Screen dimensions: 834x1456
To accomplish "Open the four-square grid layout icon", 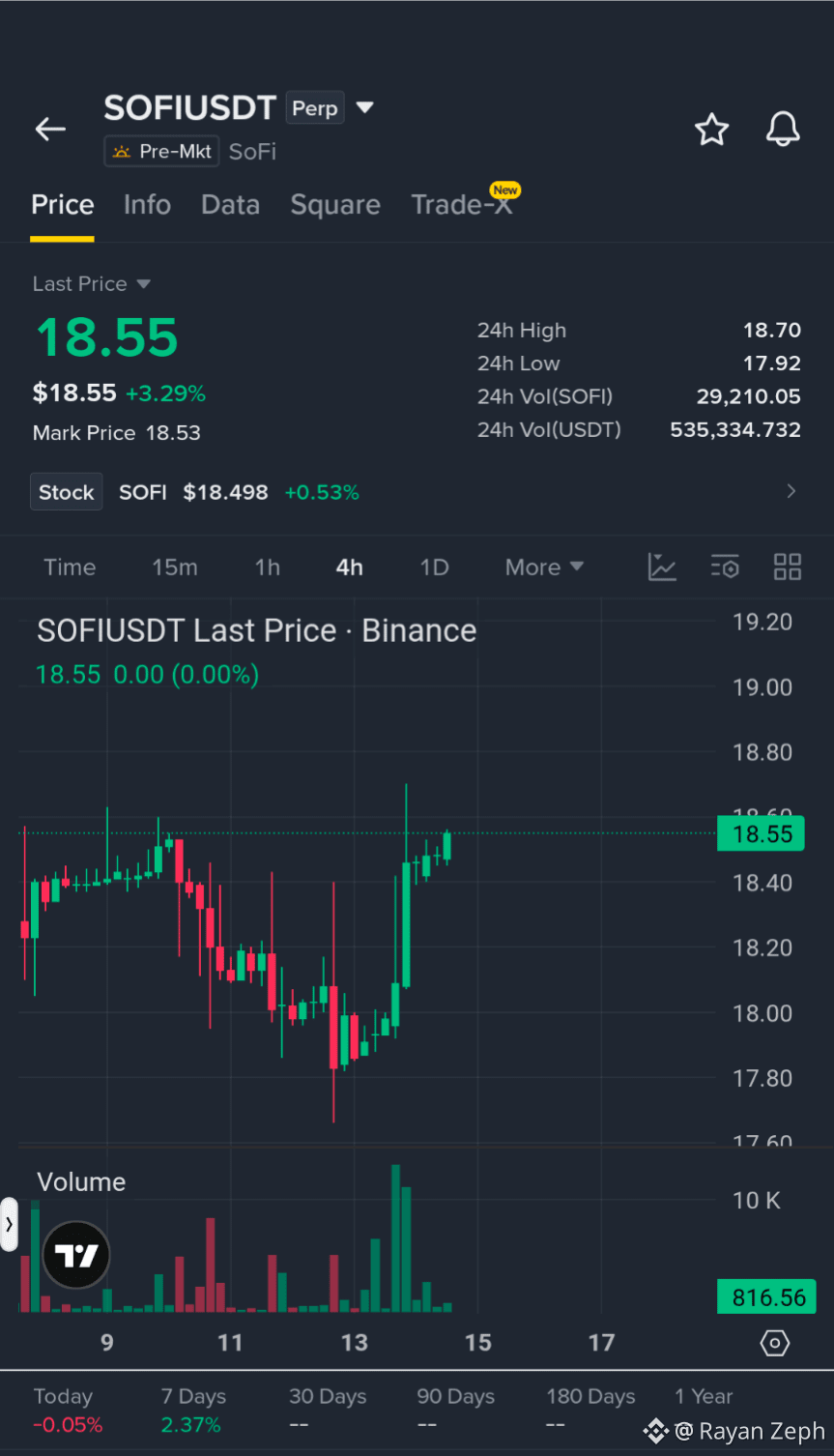I will [x=788, y=568].
